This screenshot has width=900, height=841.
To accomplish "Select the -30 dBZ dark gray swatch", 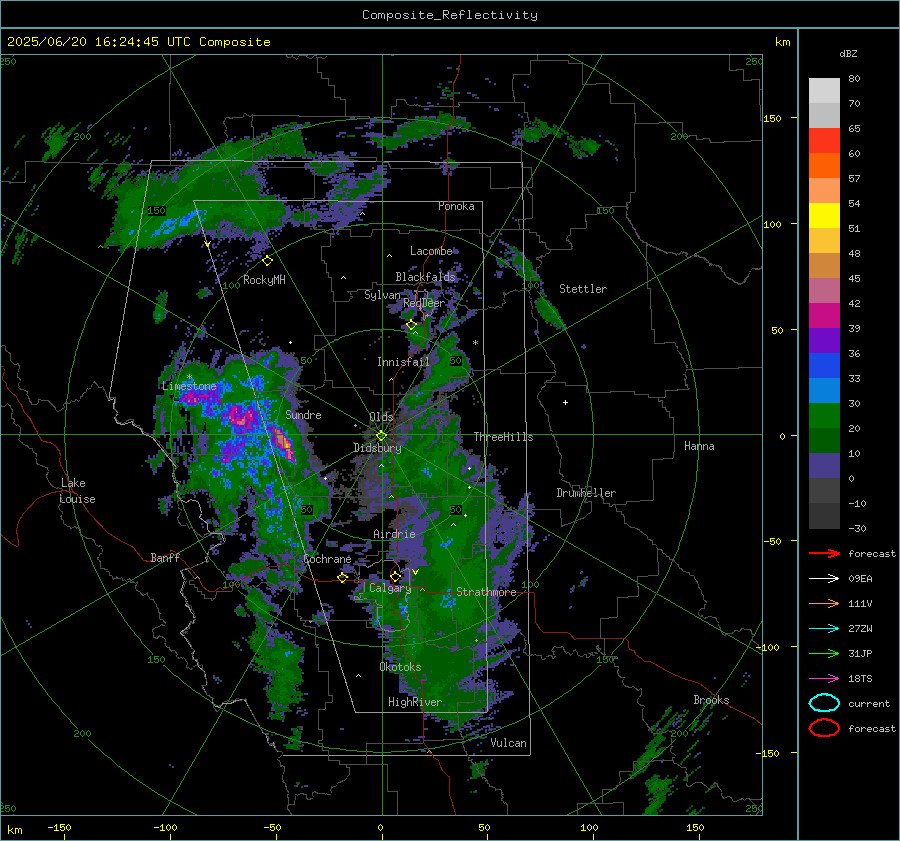I will point(824,516).
